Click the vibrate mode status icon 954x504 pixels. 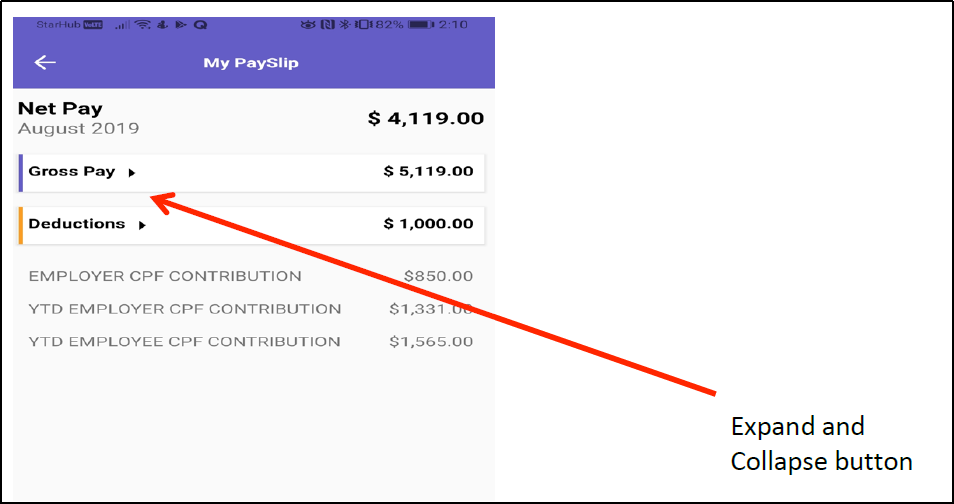coord(361,24)
